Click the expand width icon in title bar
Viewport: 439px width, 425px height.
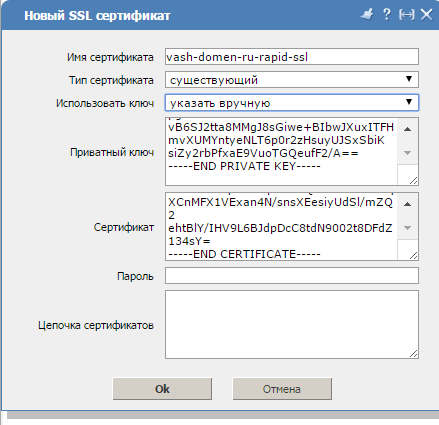click(407, 15)
